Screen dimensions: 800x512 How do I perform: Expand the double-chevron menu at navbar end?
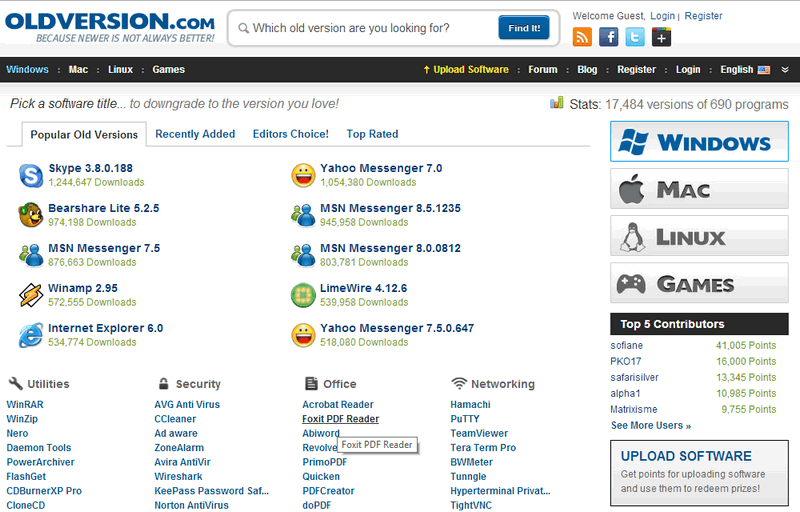click(x=785, y=70)
